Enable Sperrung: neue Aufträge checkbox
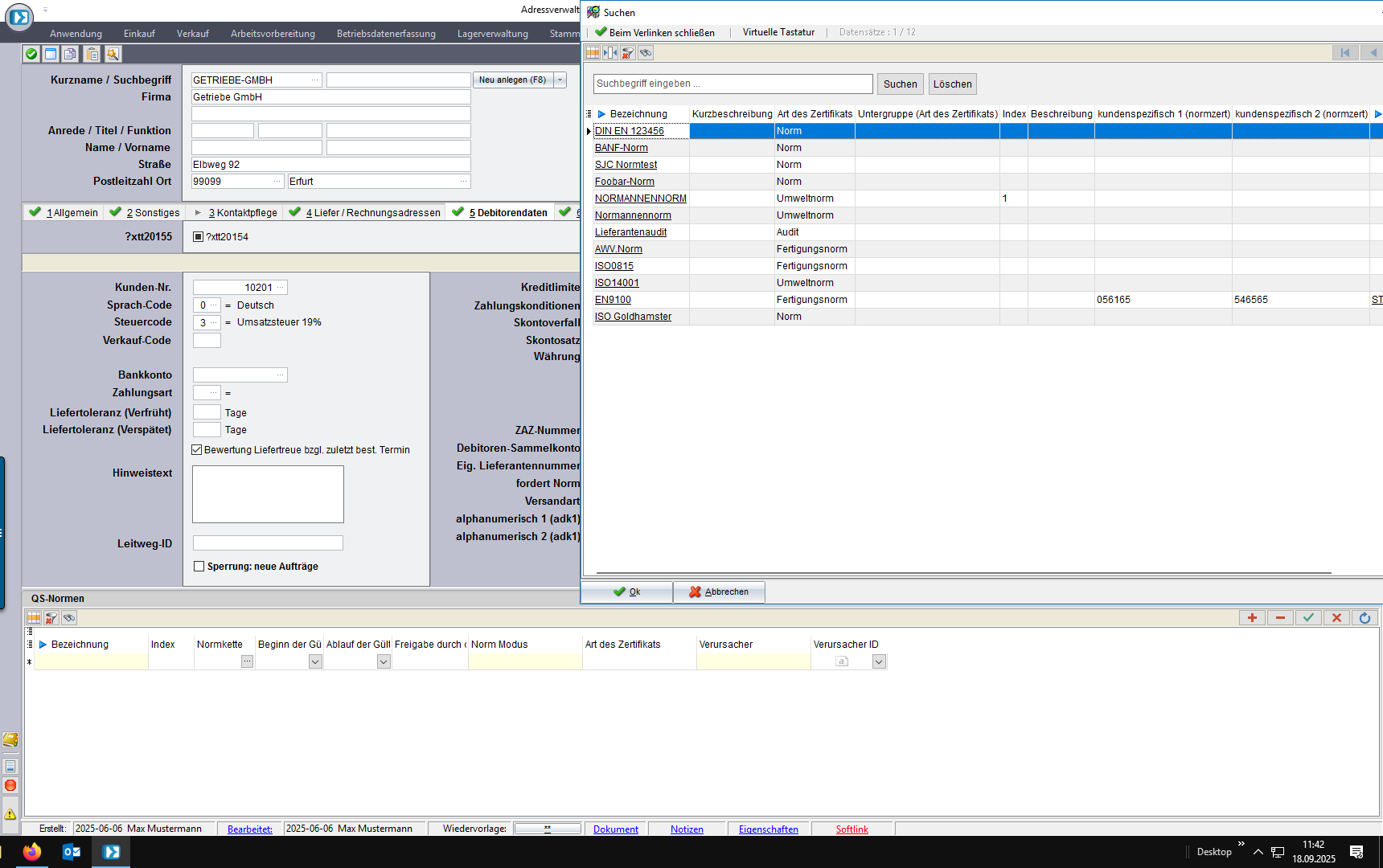 point(199,567)
